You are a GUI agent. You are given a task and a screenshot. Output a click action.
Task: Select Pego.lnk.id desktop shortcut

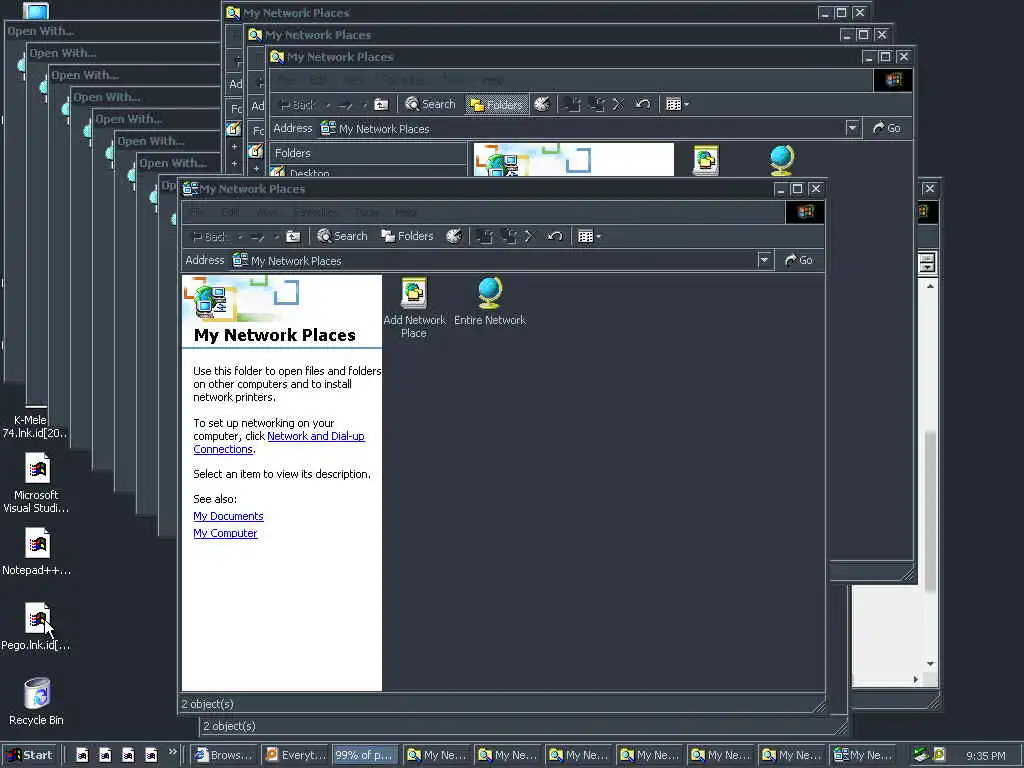tap(37, 626)
